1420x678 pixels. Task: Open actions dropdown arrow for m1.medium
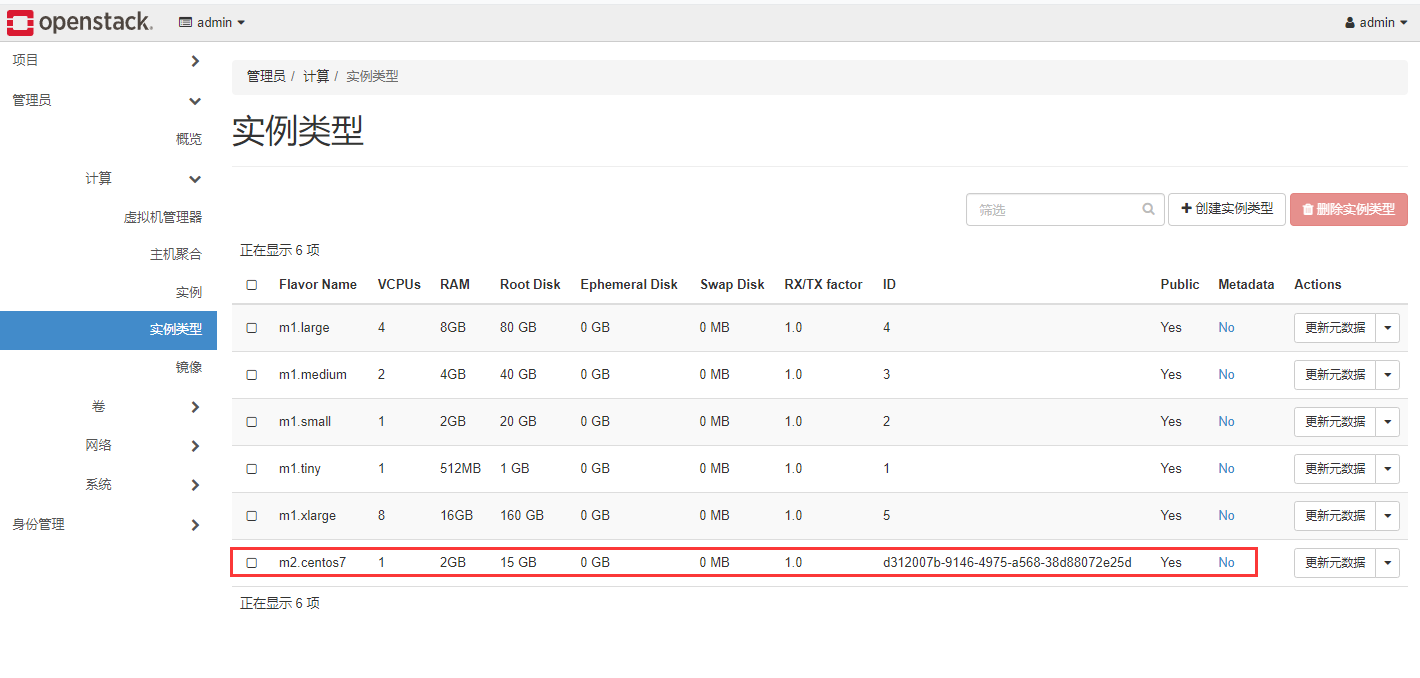(1388, 375)
